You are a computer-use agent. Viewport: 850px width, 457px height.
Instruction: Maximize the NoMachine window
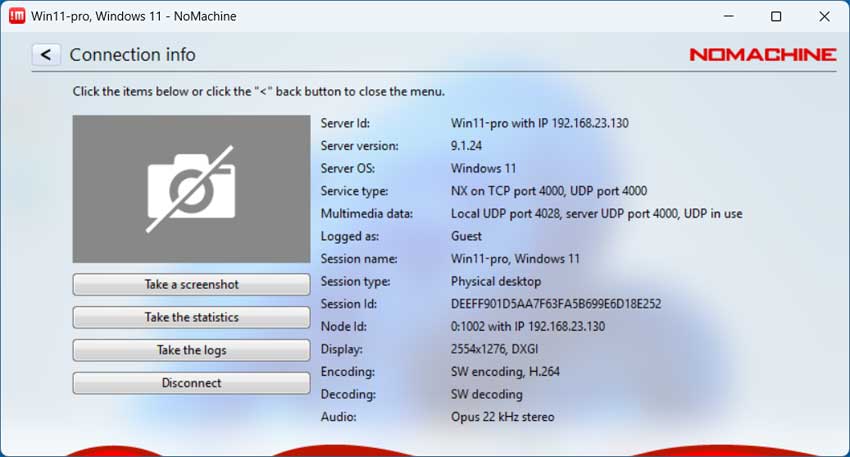click(776, 16)
